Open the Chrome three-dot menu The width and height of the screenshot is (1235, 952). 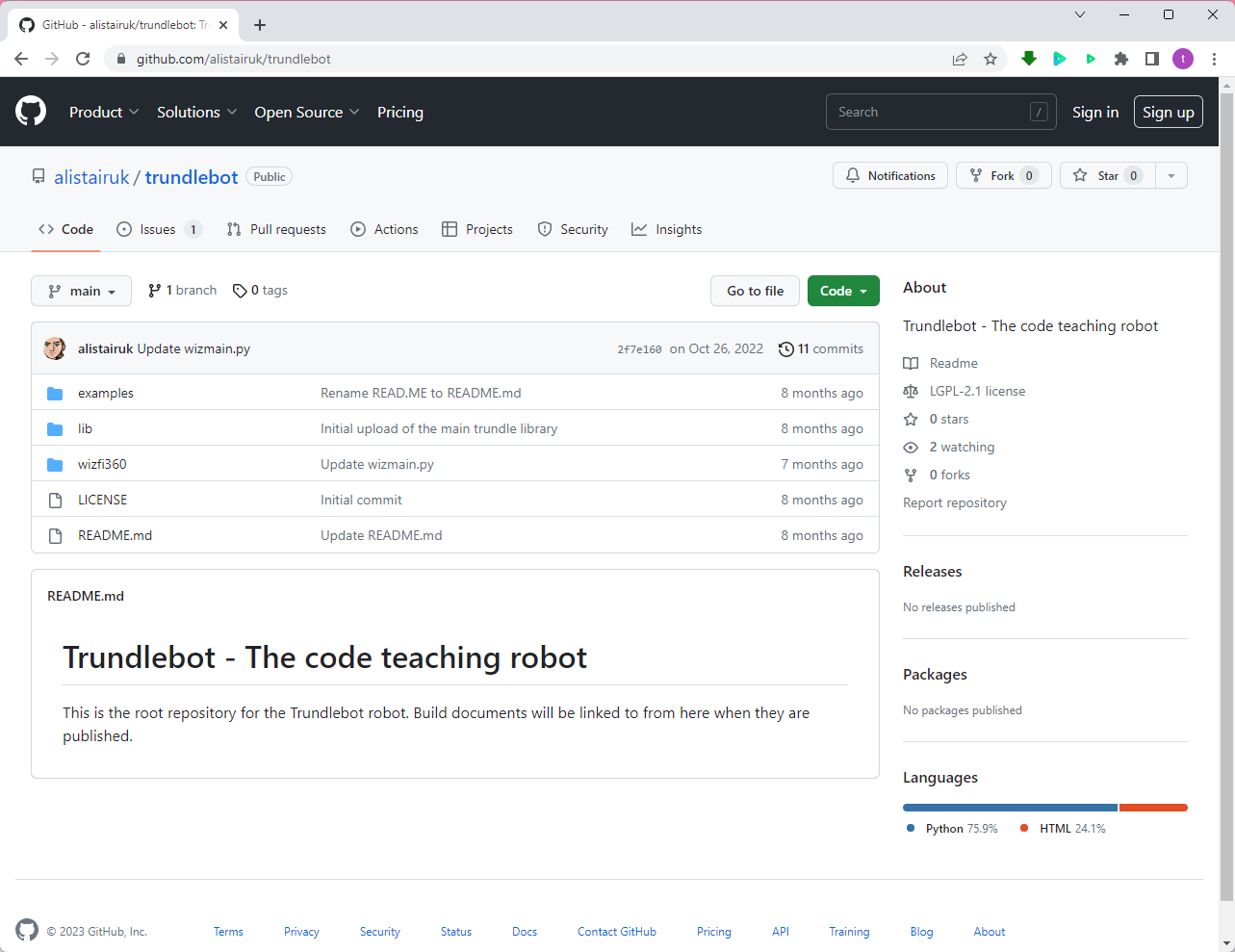1215,59
